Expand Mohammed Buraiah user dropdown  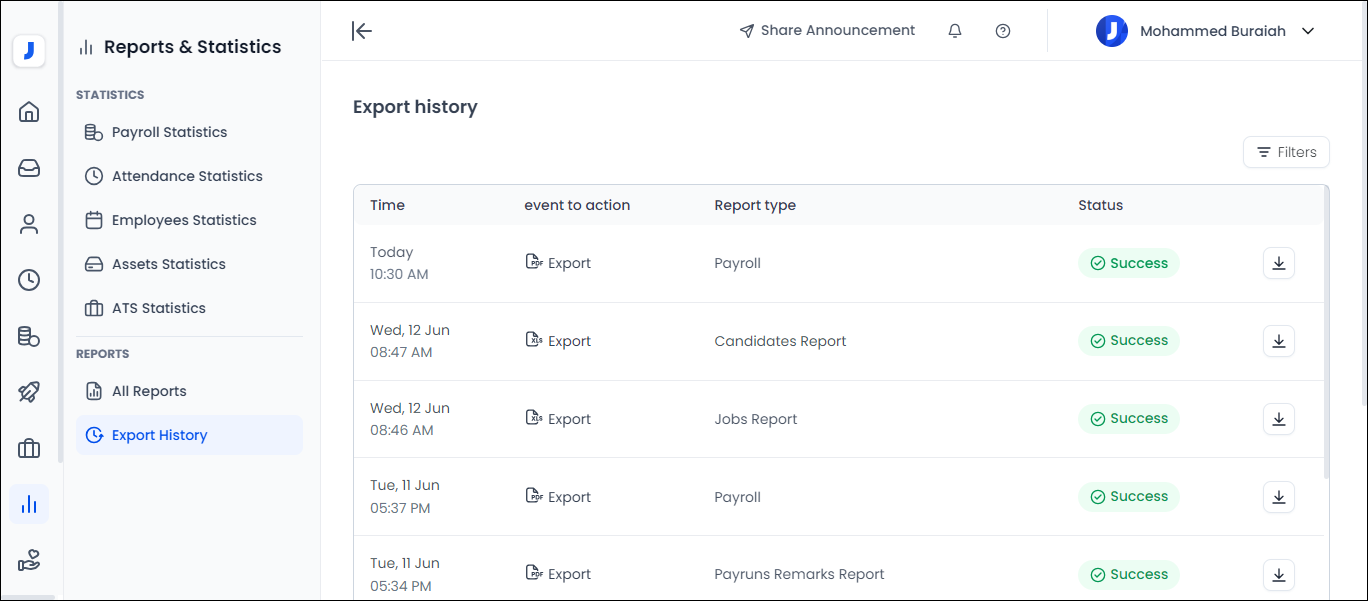click(x=1307, y=31)
